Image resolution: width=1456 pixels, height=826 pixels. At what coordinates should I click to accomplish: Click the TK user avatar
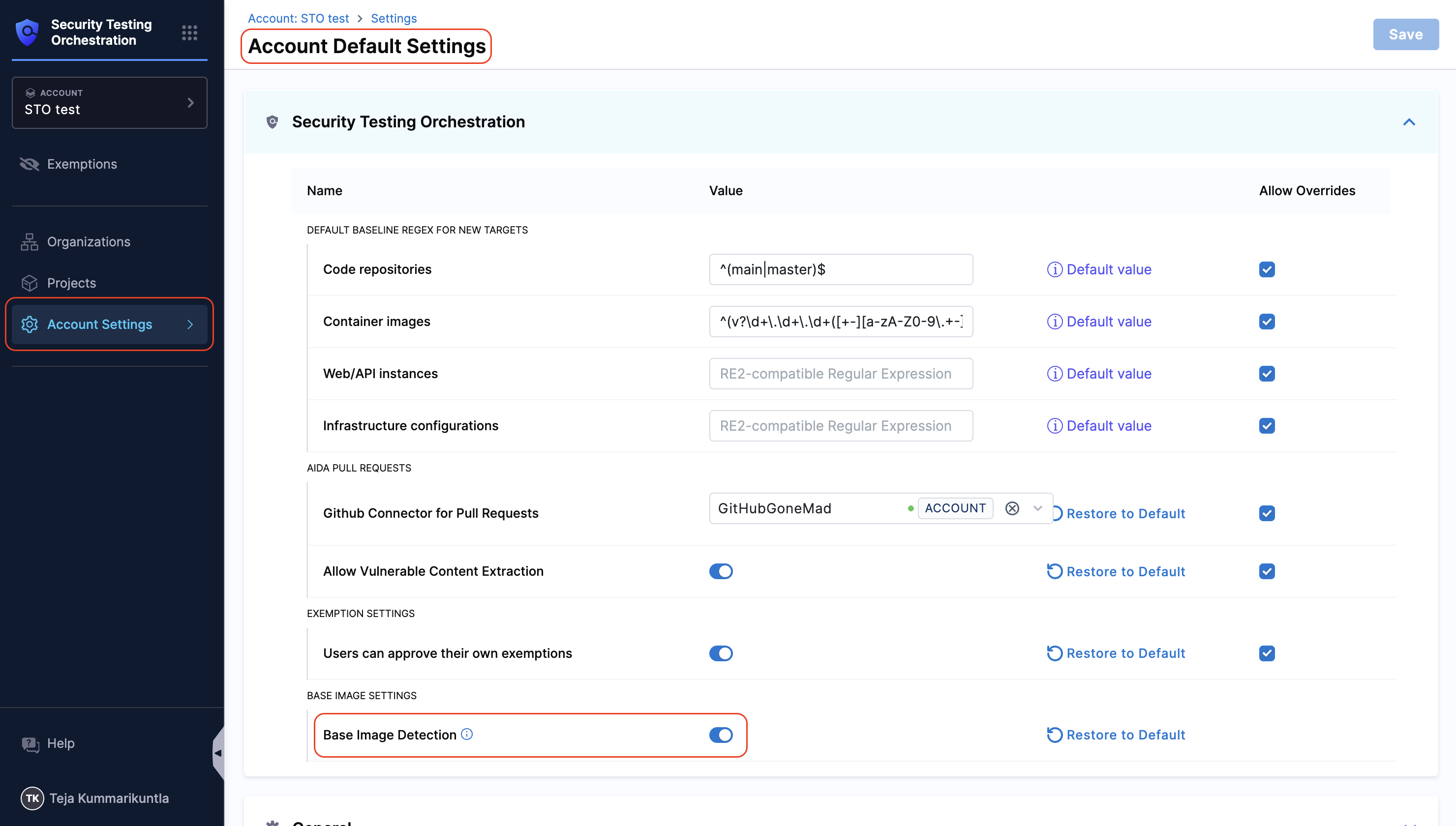pos(32,798)
